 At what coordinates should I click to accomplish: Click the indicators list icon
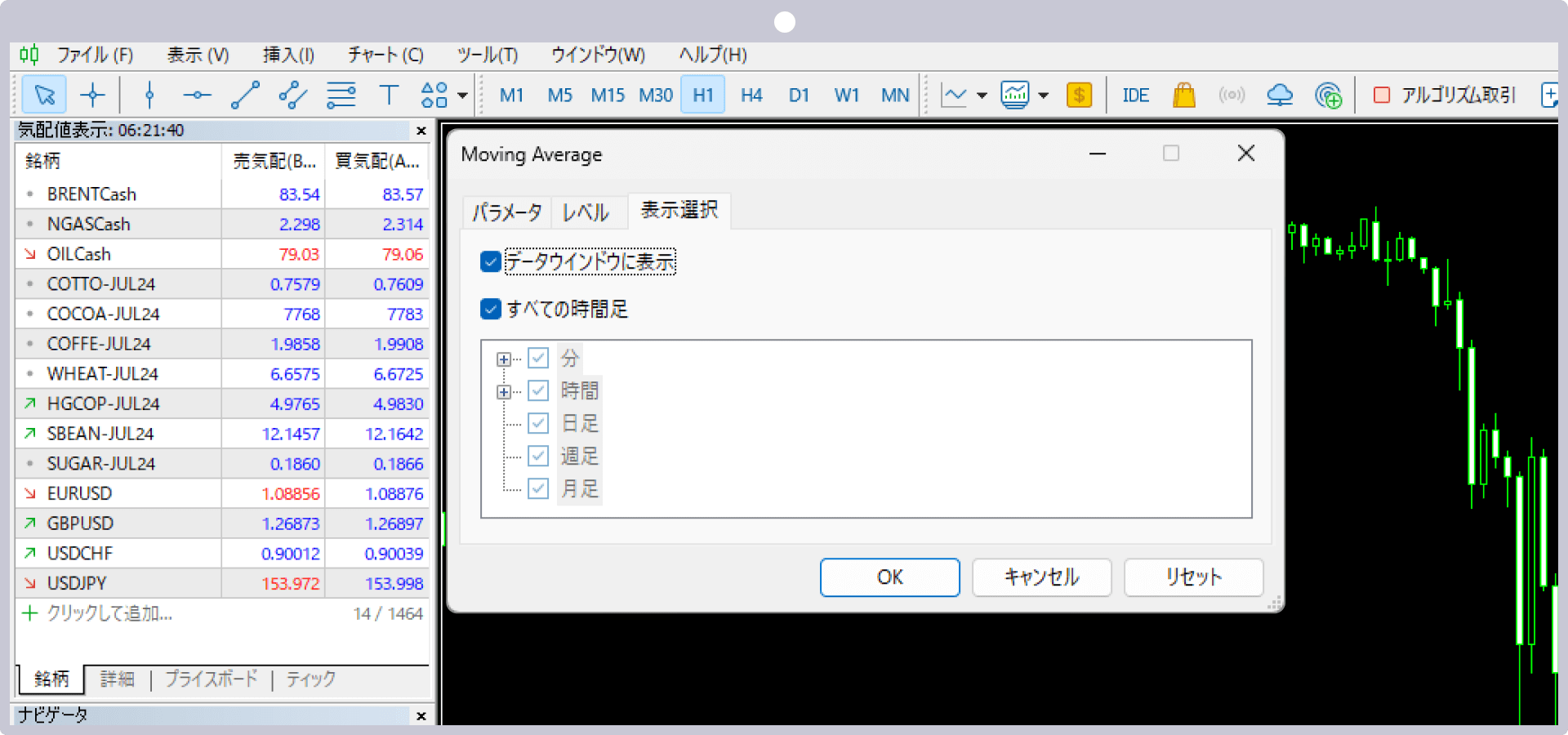coord(1015,96)
